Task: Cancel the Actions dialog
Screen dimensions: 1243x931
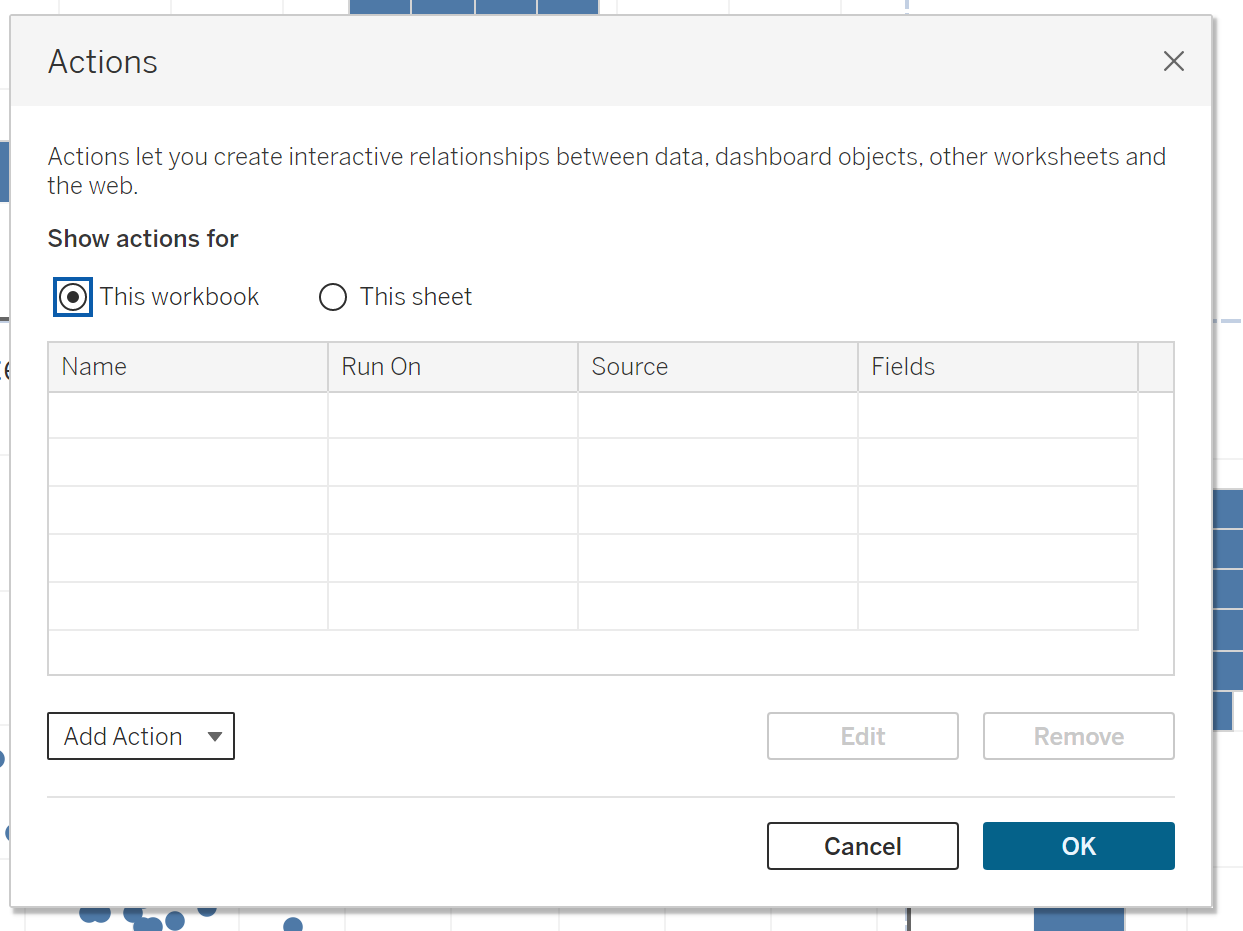Action: [x=862, y=846]
